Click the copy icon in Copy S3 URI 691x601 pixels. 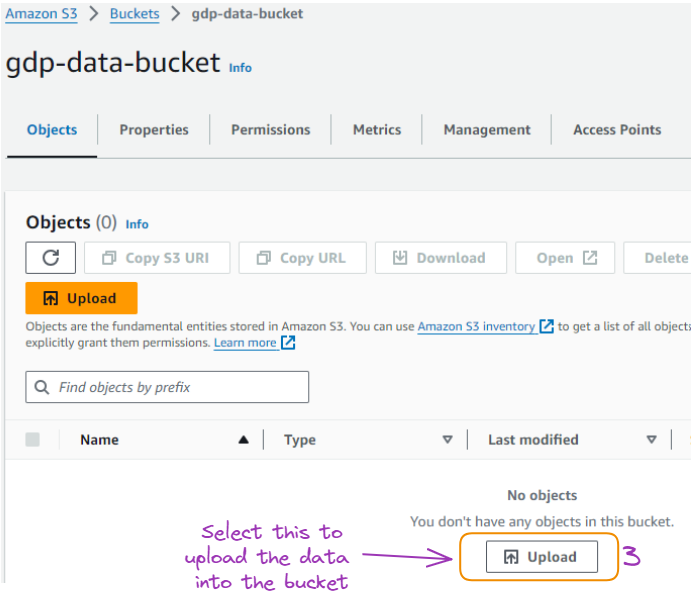[109, 258]
